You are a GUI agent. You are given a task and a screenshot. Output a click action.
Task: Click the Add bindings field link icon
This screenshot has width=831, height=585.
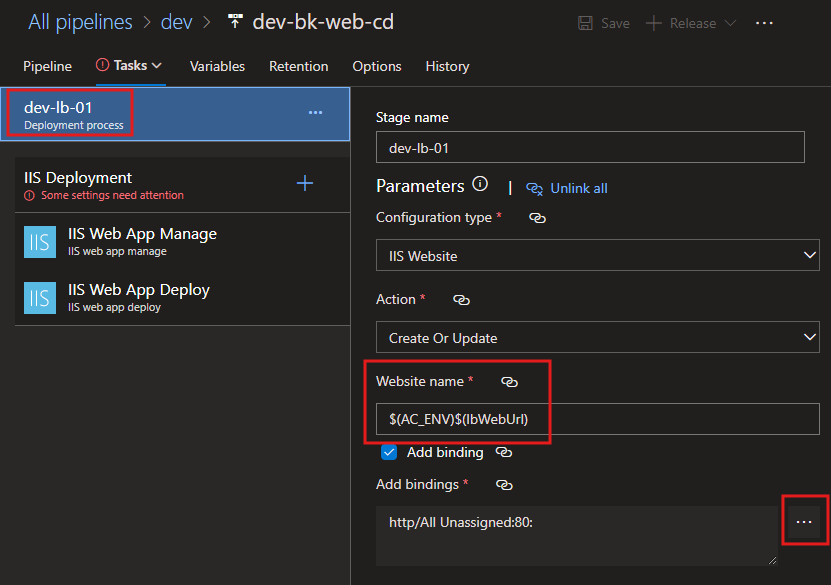pyautogui.click(x=504, y=484)
